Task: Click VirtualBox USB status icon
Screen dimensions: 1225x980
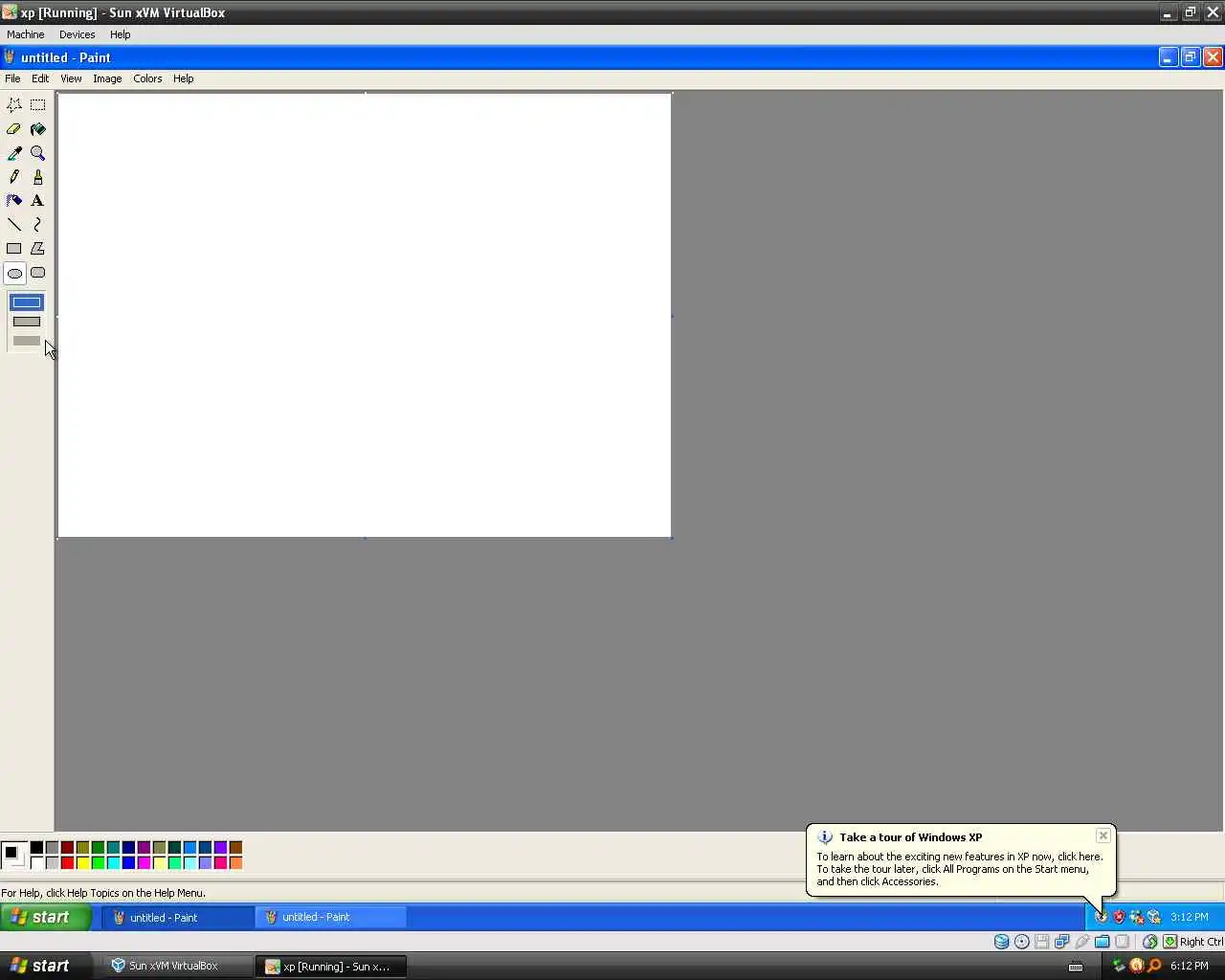Action: (x=1082, y=942)
